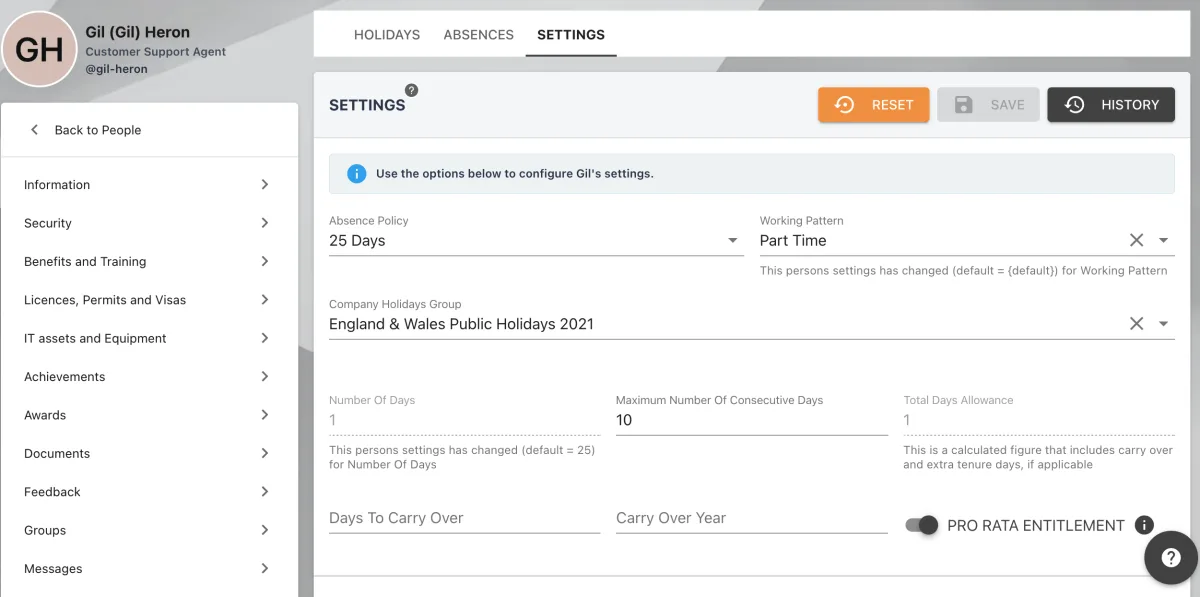Image resolution: width=1200 pixels, height=597 pixels.
Task: Open the Company Holidays Group dropdown arrow
Action: 1163,324
